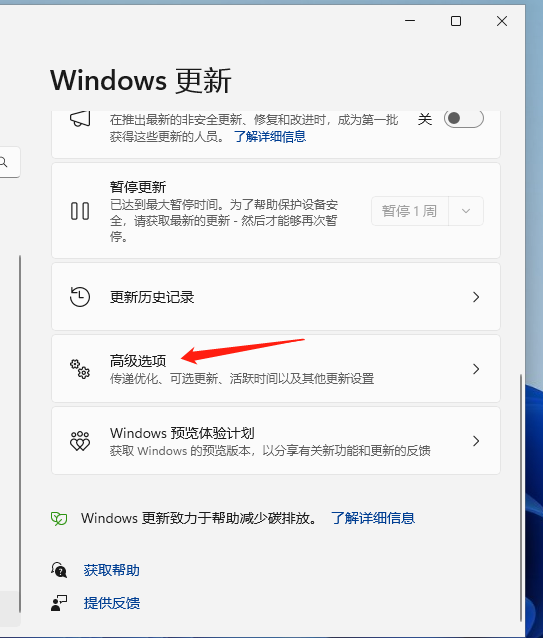543x638 pixels.
Task: Click the 已达到最大暂停时间 description text
Action: click(224, 220)
